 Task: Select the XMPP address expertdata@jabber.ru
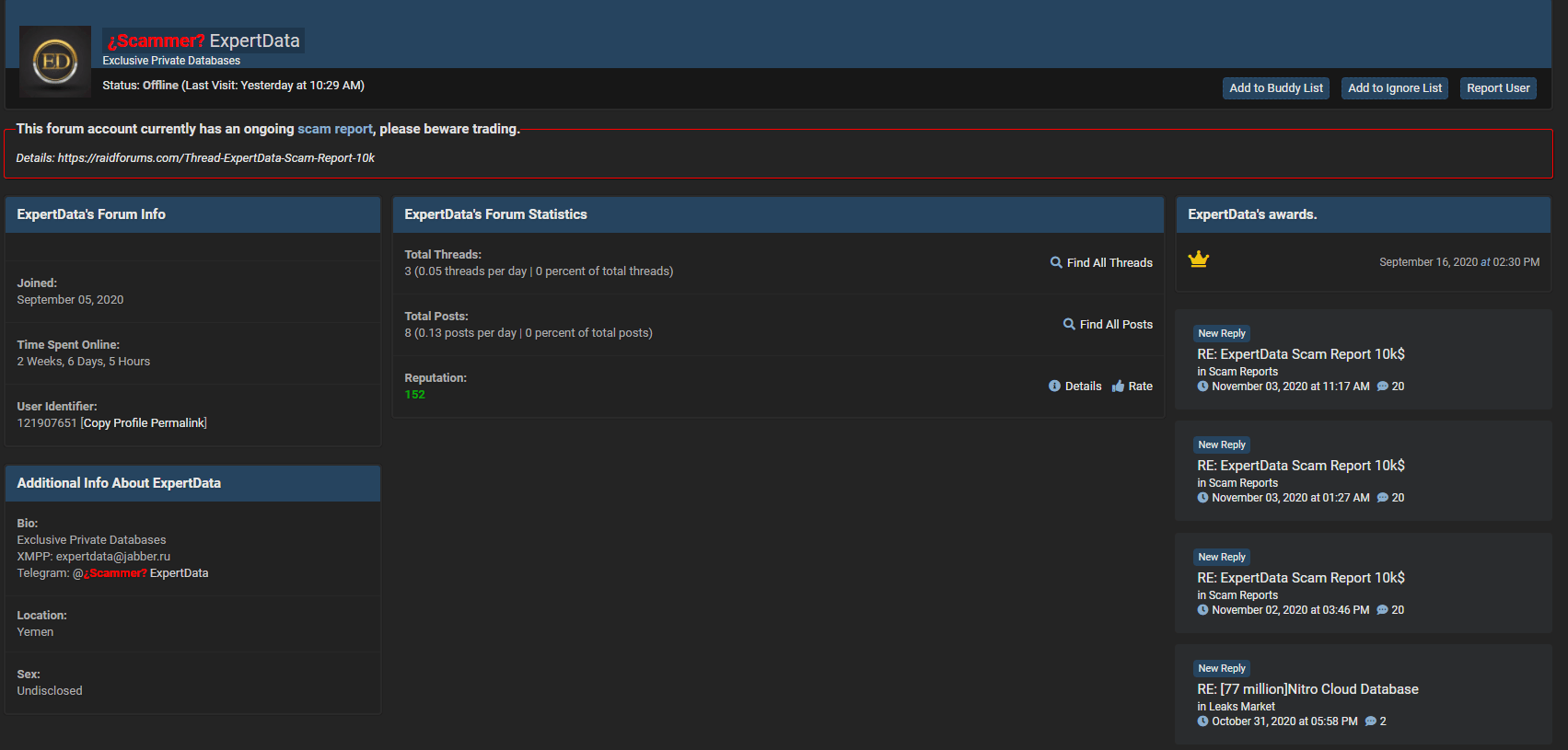click(113, 557)
